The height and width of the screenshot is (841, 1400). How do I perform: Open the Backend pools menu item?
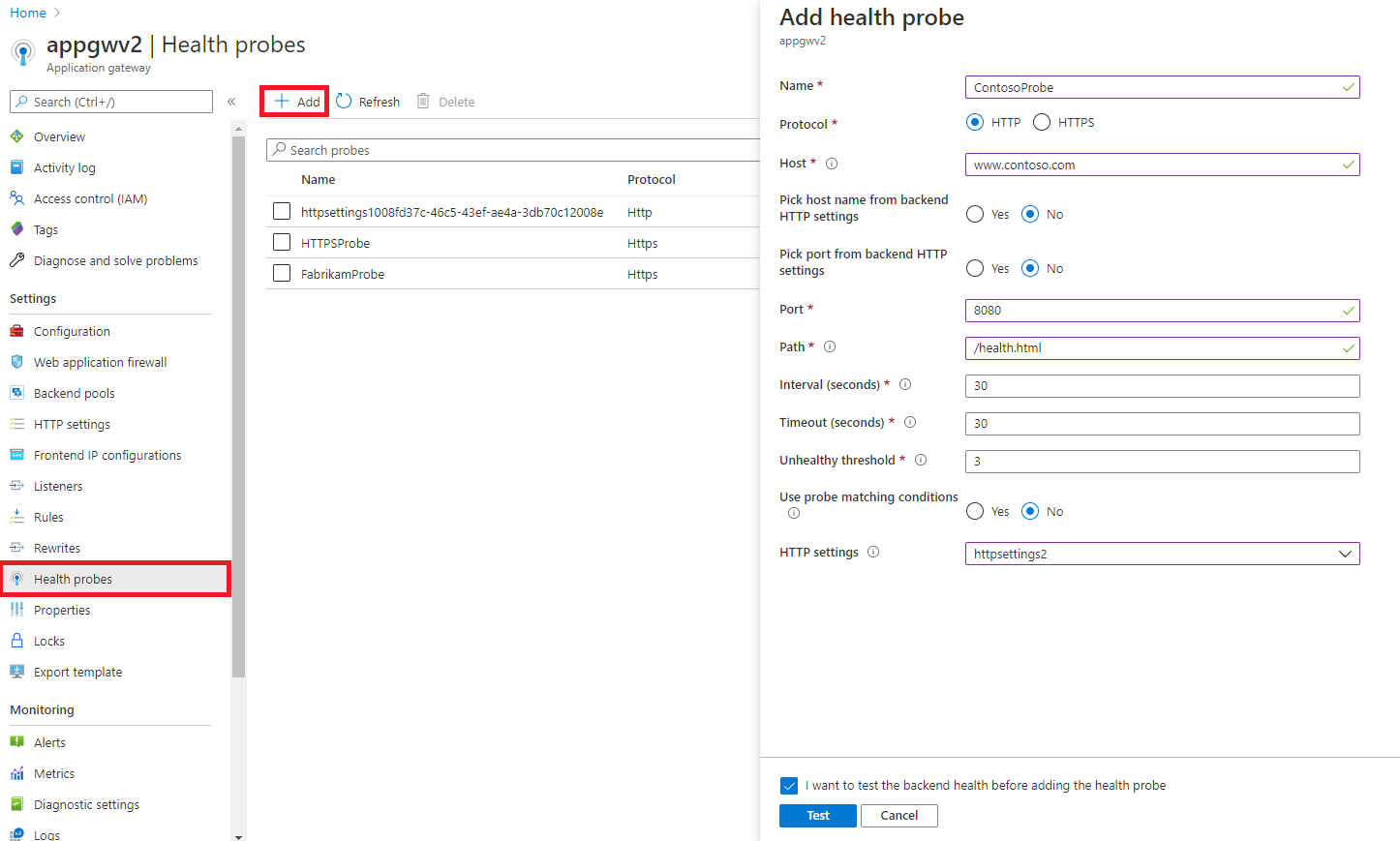tap(74, 393)
